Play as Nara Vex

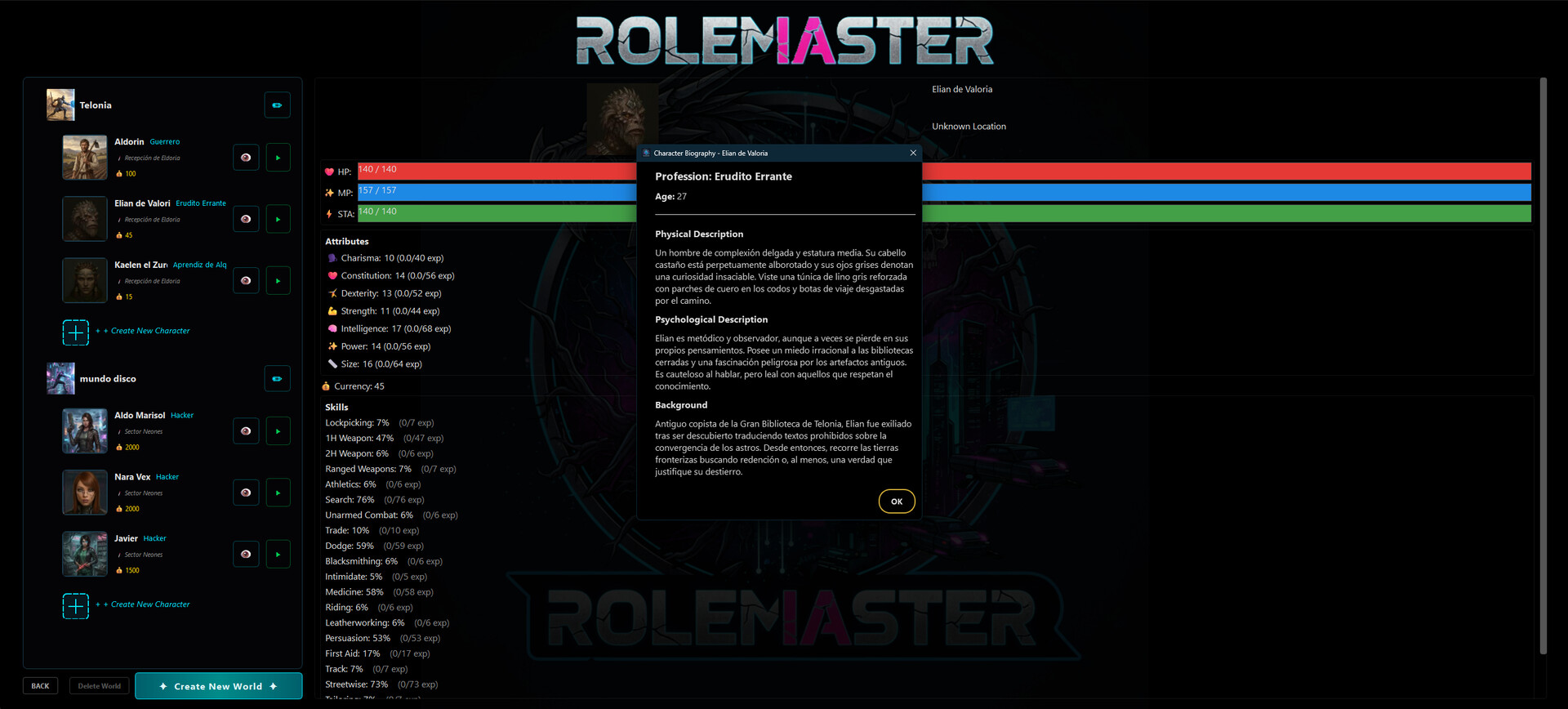coord(278,493)
